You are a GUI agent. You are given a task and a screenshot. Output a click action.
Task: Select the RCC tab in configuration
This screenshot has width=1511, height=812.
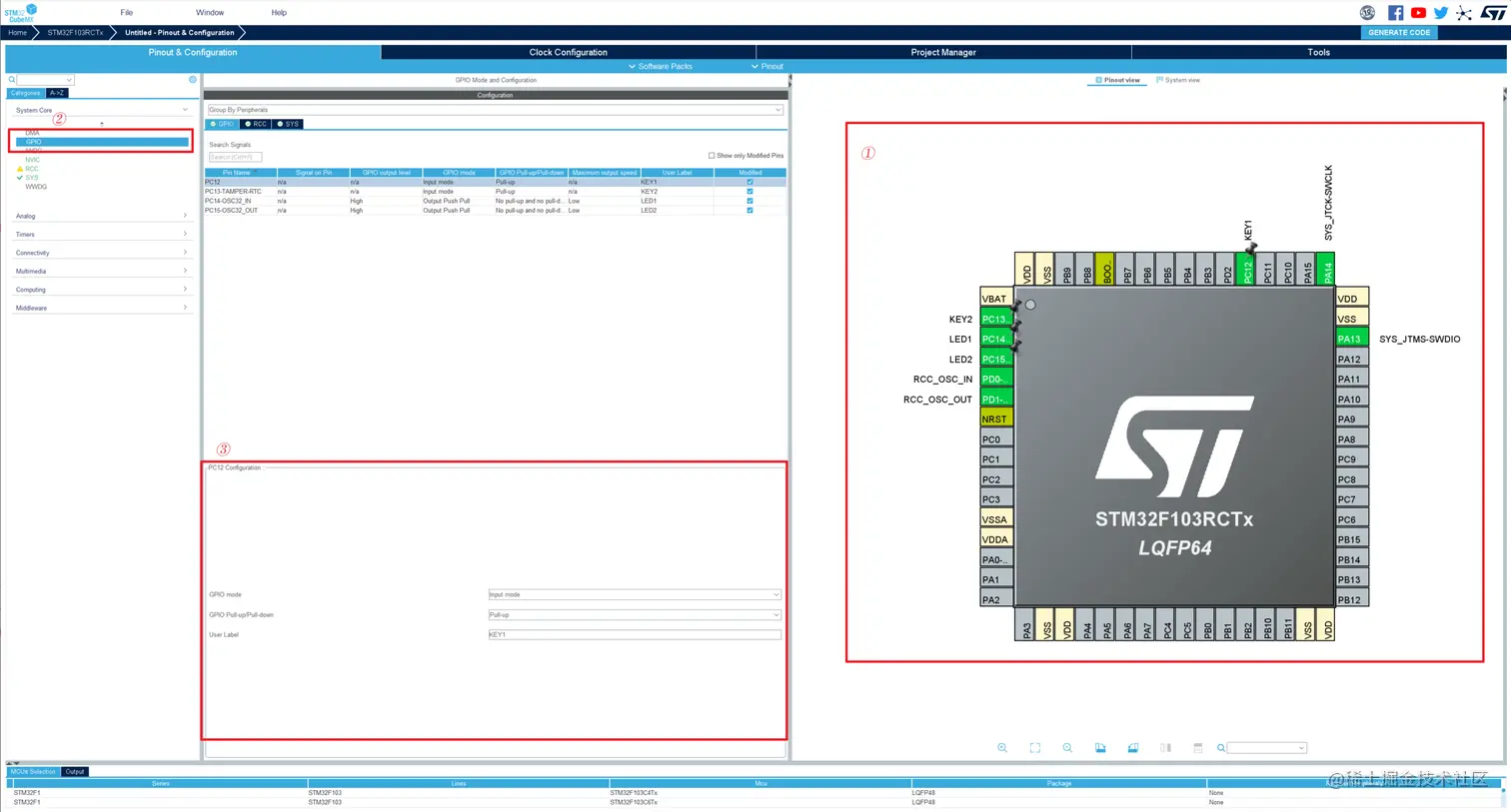257,124
